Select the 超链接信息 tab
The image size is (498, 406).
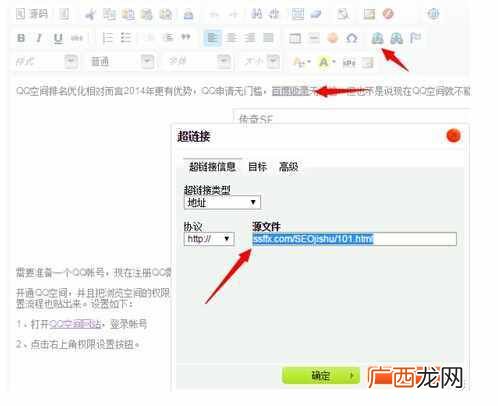212,166
